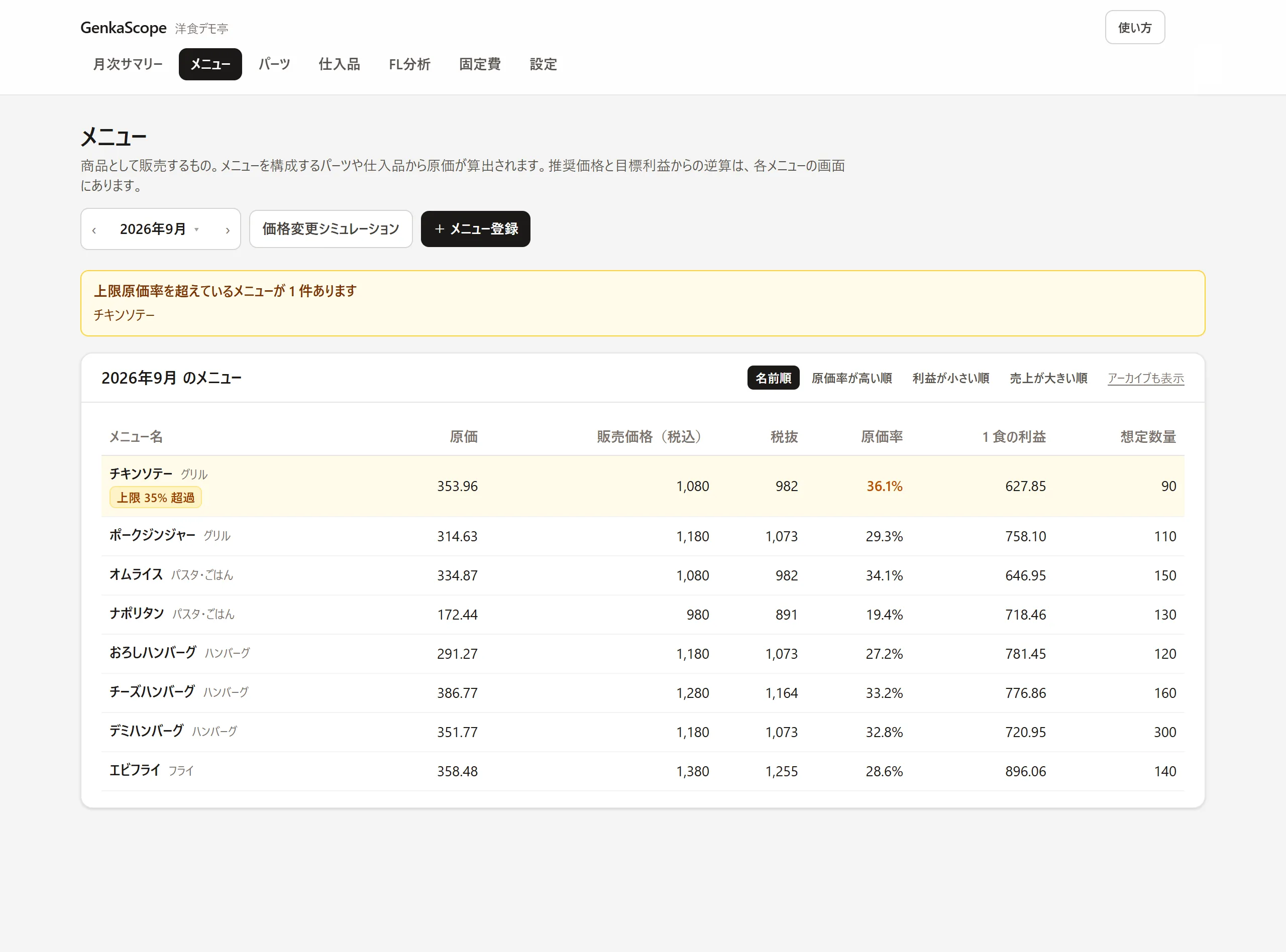Image resolution: width=1286 pixels, height=952 pixels.
Task: Click quantity 300 in デミハンバーグ row
Action: 1164,732
